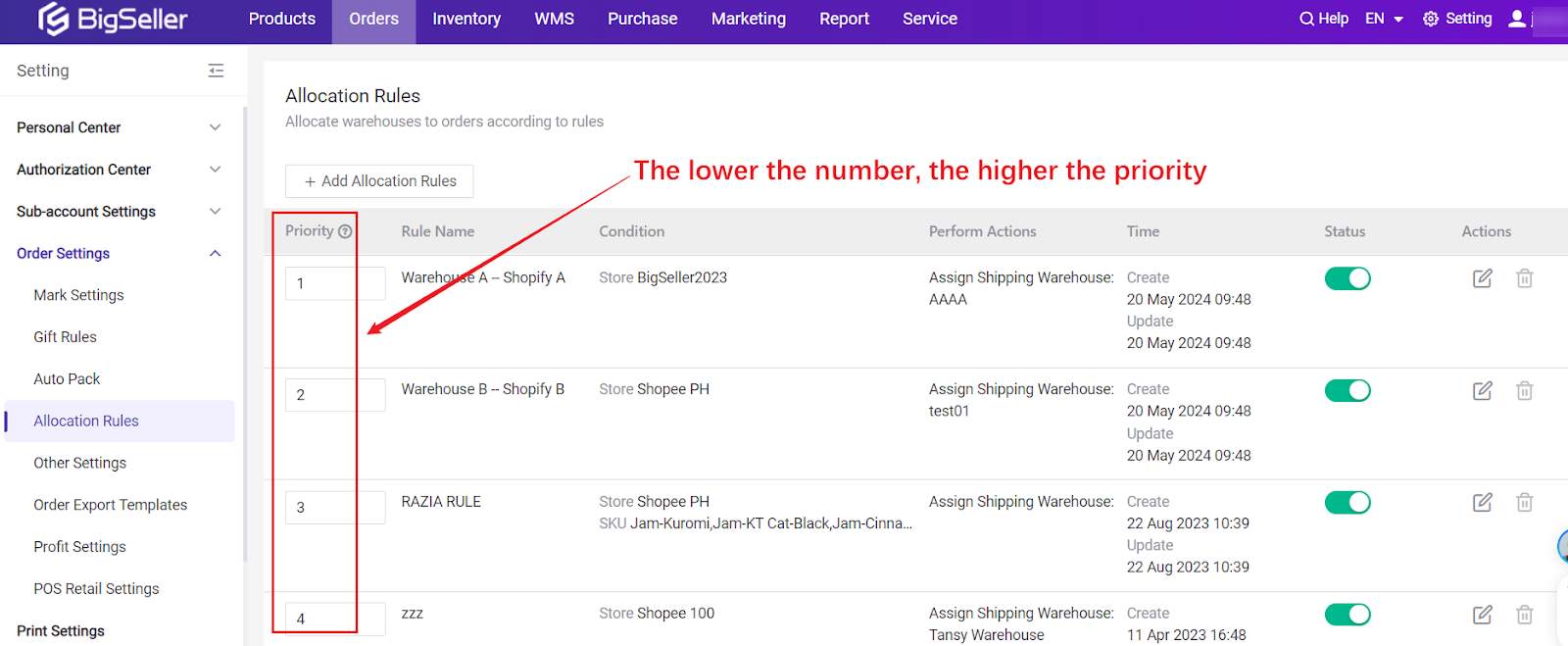Viewport: 1568px width, 646px height.
Task: Click the 'test01' warehouse text
Action: click(949, 411)
